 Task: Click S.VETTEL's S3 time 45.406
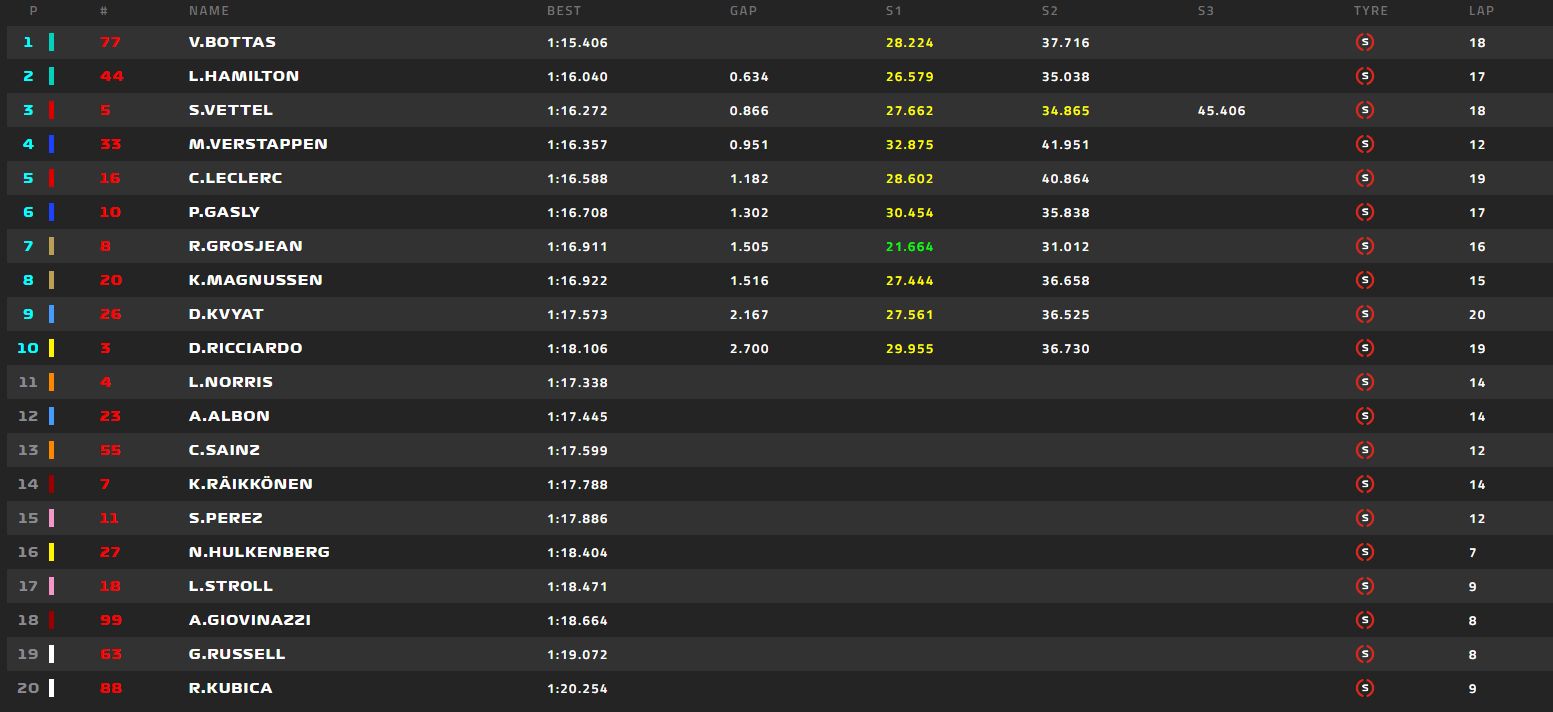click(x=1221, y=111)
